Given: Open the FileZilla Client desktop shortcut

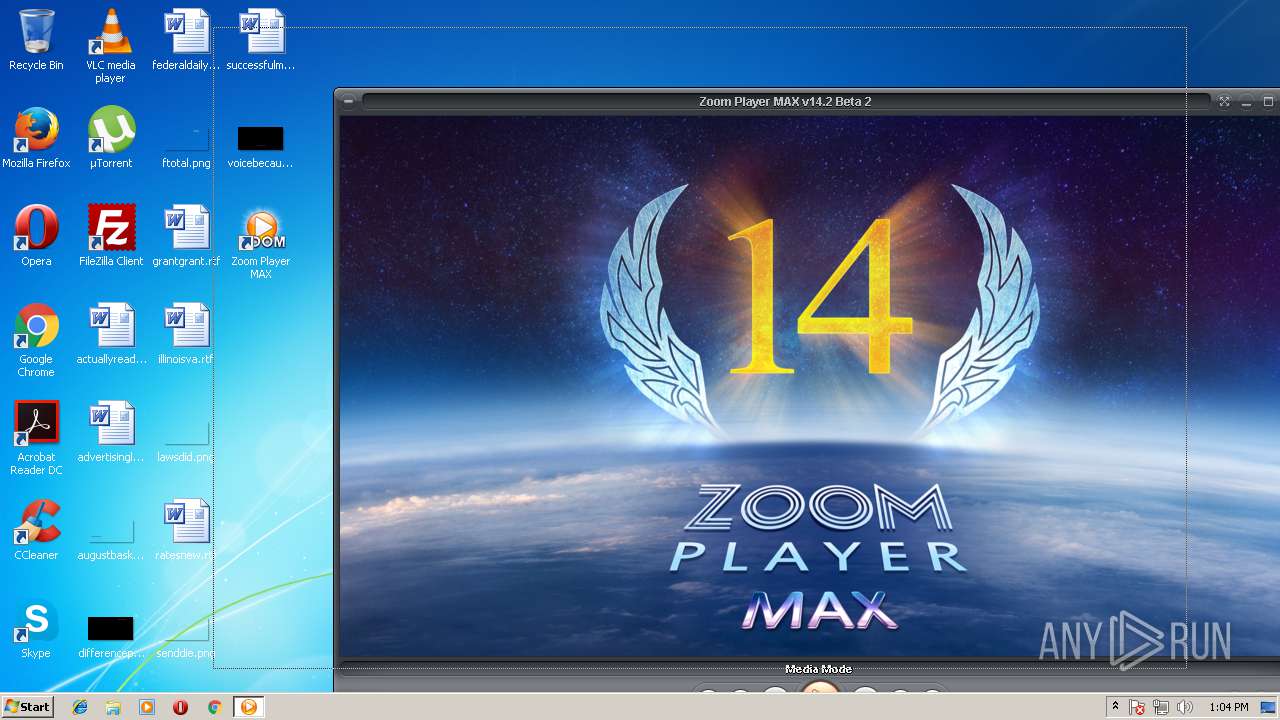Looking at the screenshot, I should point(110,236).
